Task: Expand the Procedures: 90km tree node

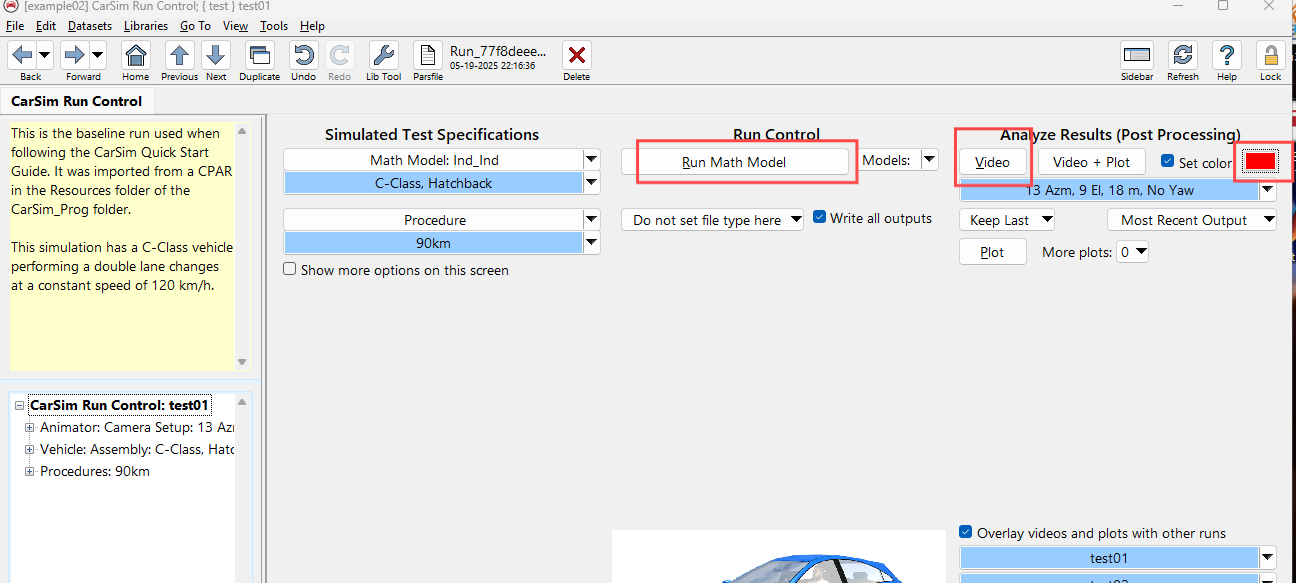Action: [x=30, y=471]
